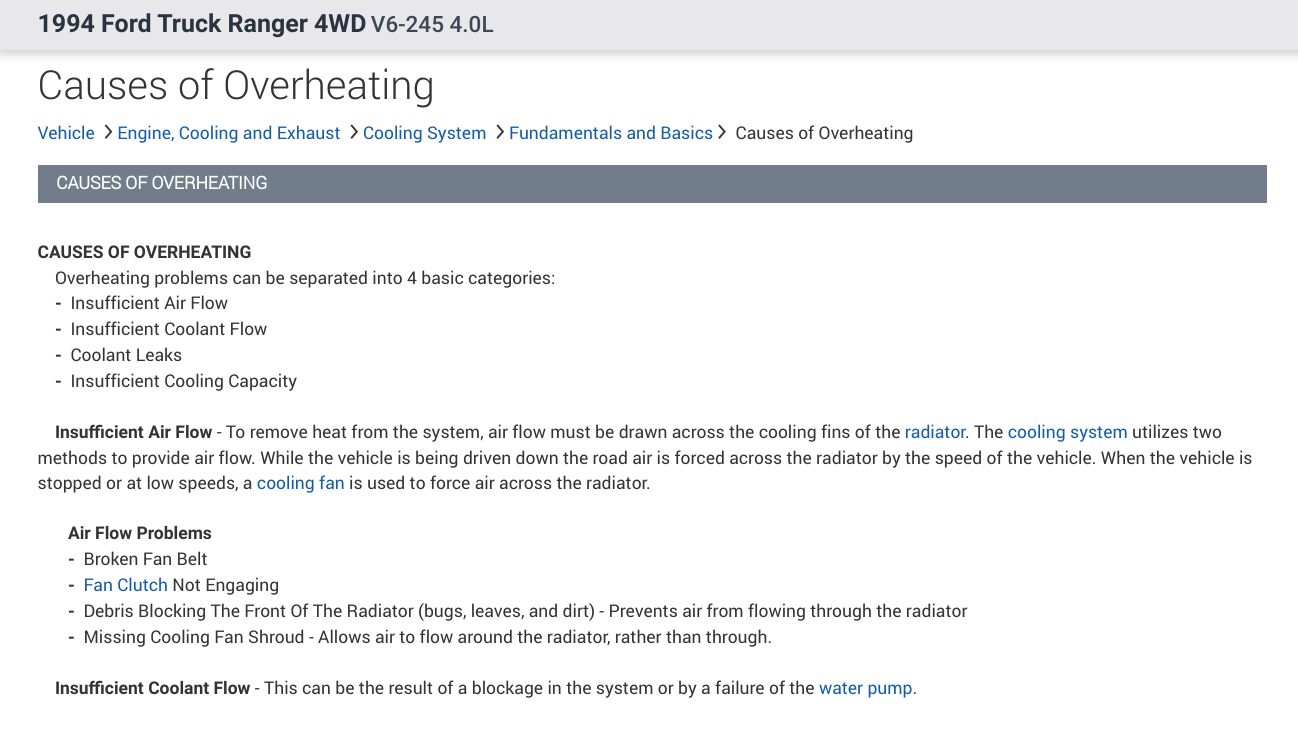The width and height of the screenshot is (1298, 746).
Task: Follow the inline cooling system link
Action: 1067,432
